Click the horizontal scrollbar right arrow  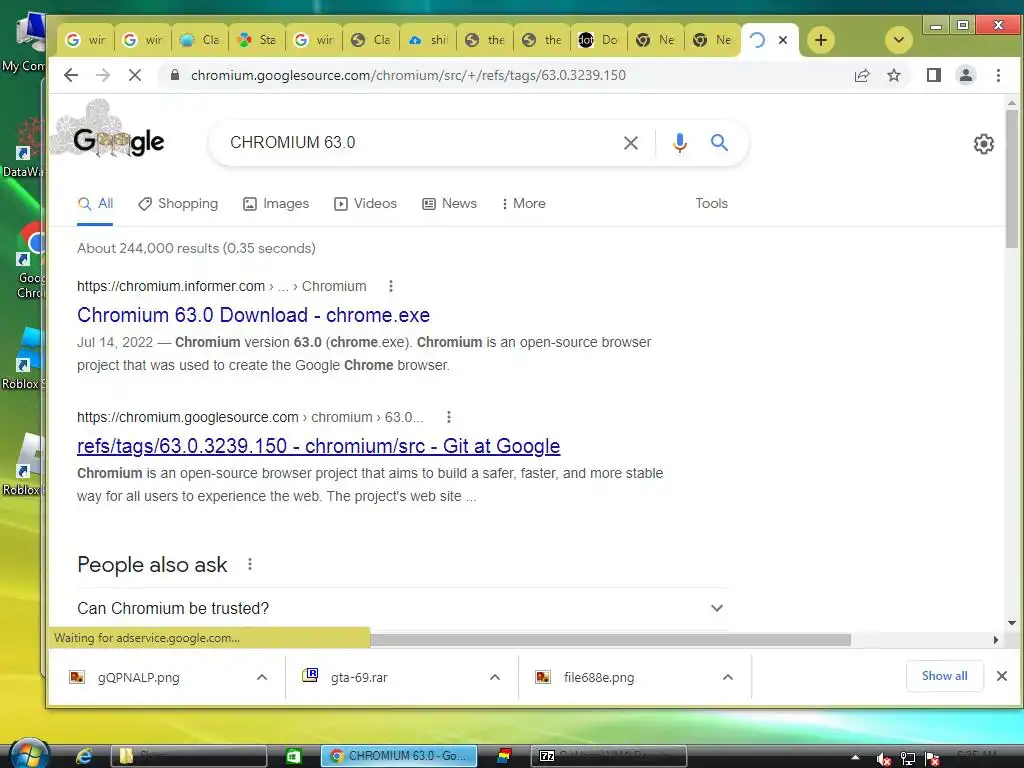pyautogui.click(x=995, y=640)
